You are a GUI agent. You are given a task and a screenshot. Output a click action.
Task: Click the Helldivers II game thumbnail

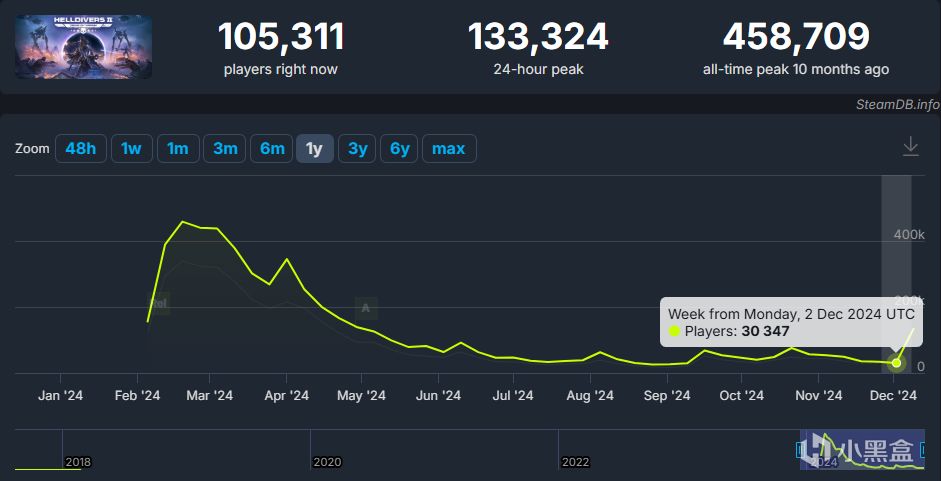tap(83, 47)
